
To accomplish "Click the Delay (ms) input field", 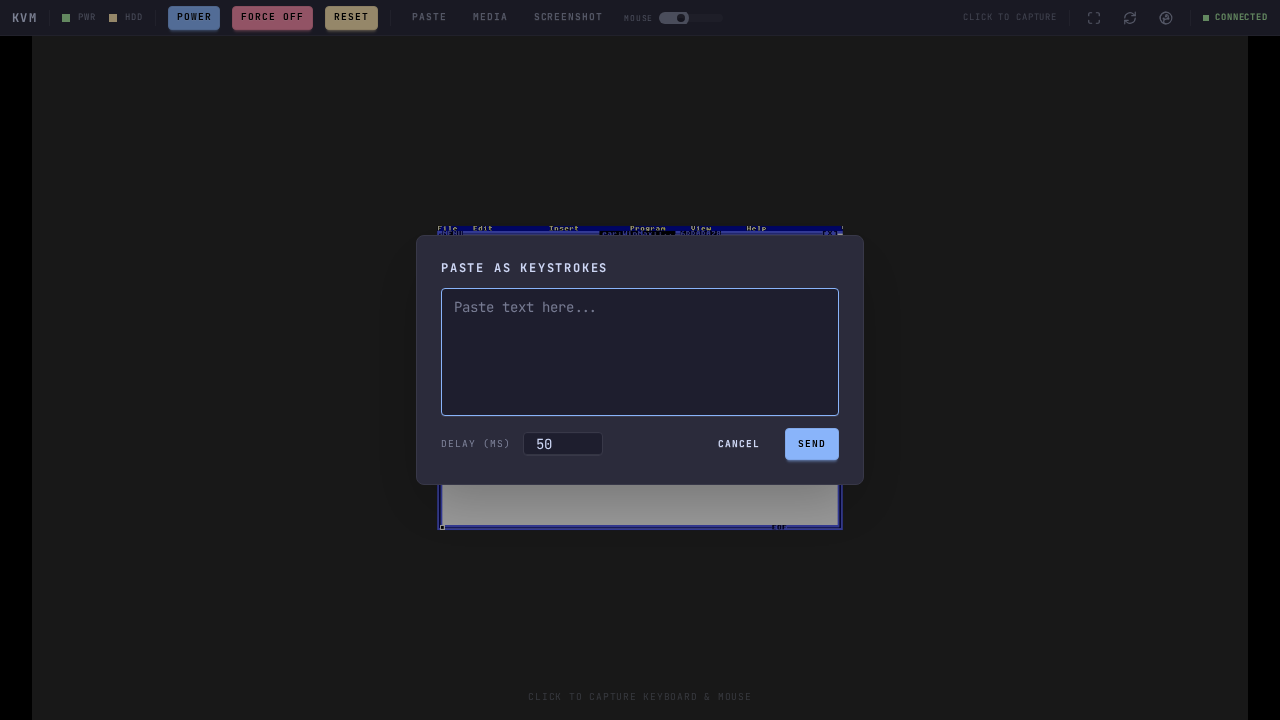I will [563, 444].
